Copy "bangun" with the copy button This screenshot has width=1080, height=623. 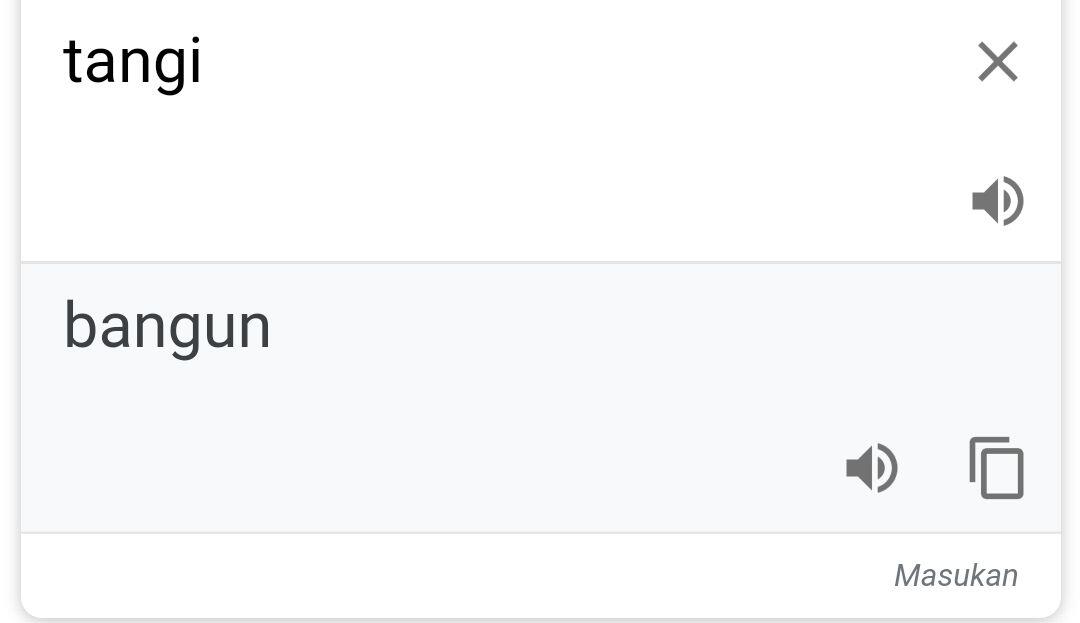996,468
